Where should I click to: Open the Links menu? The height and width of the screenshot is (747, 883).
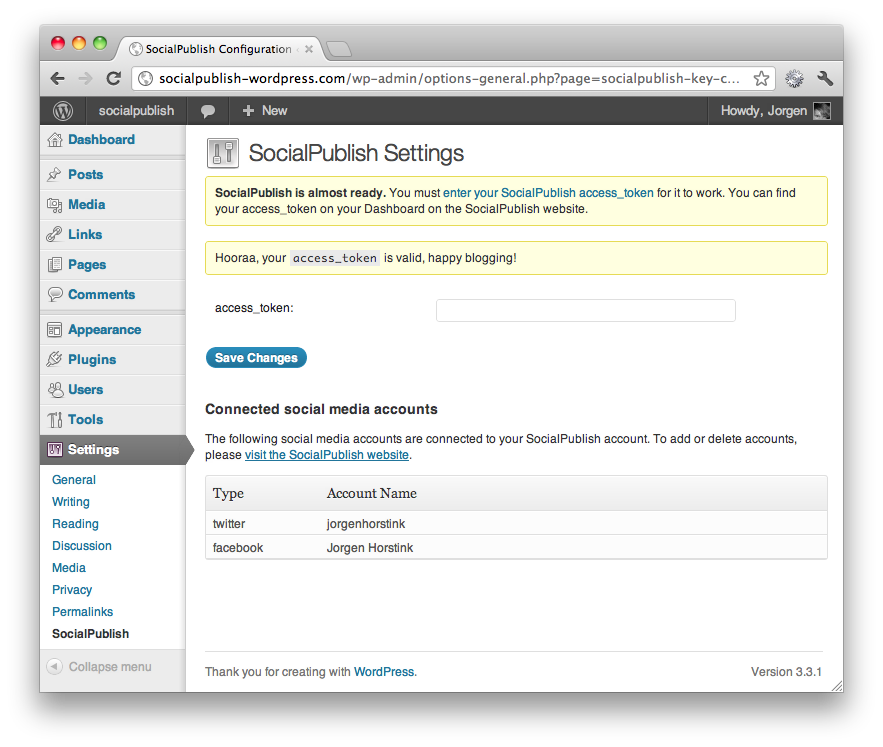pyautogui.click(x=85, y=234)
